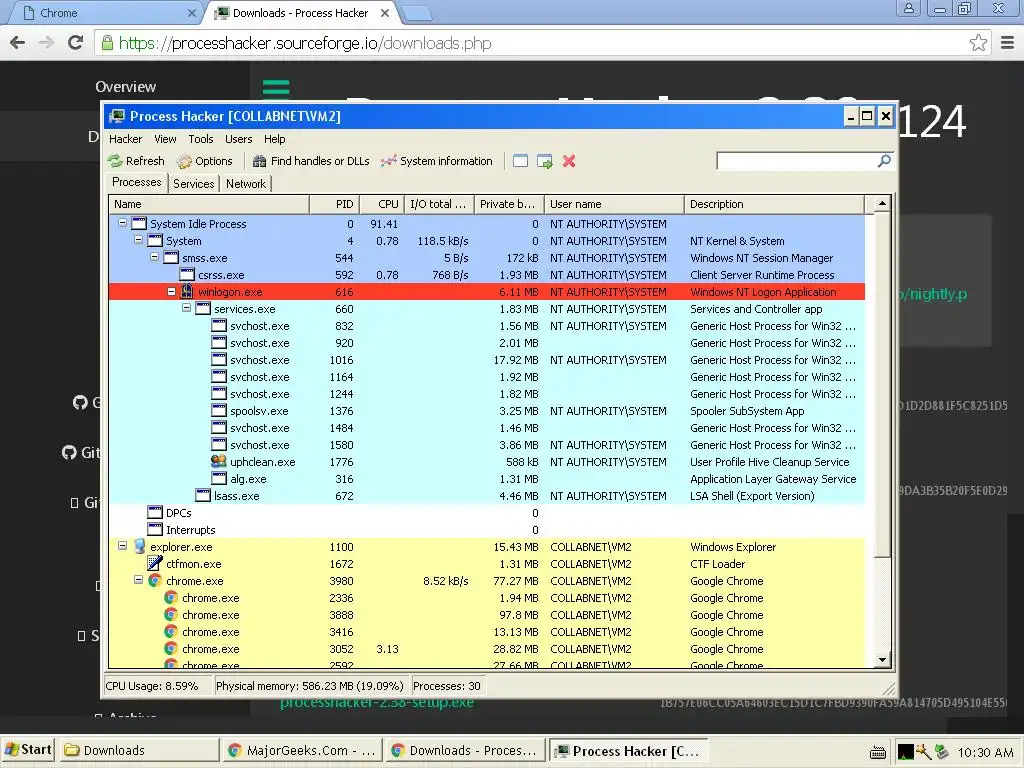Open the Hacker menu
Viewport: 1024px width, 768px height.
(x=125, y=139)
